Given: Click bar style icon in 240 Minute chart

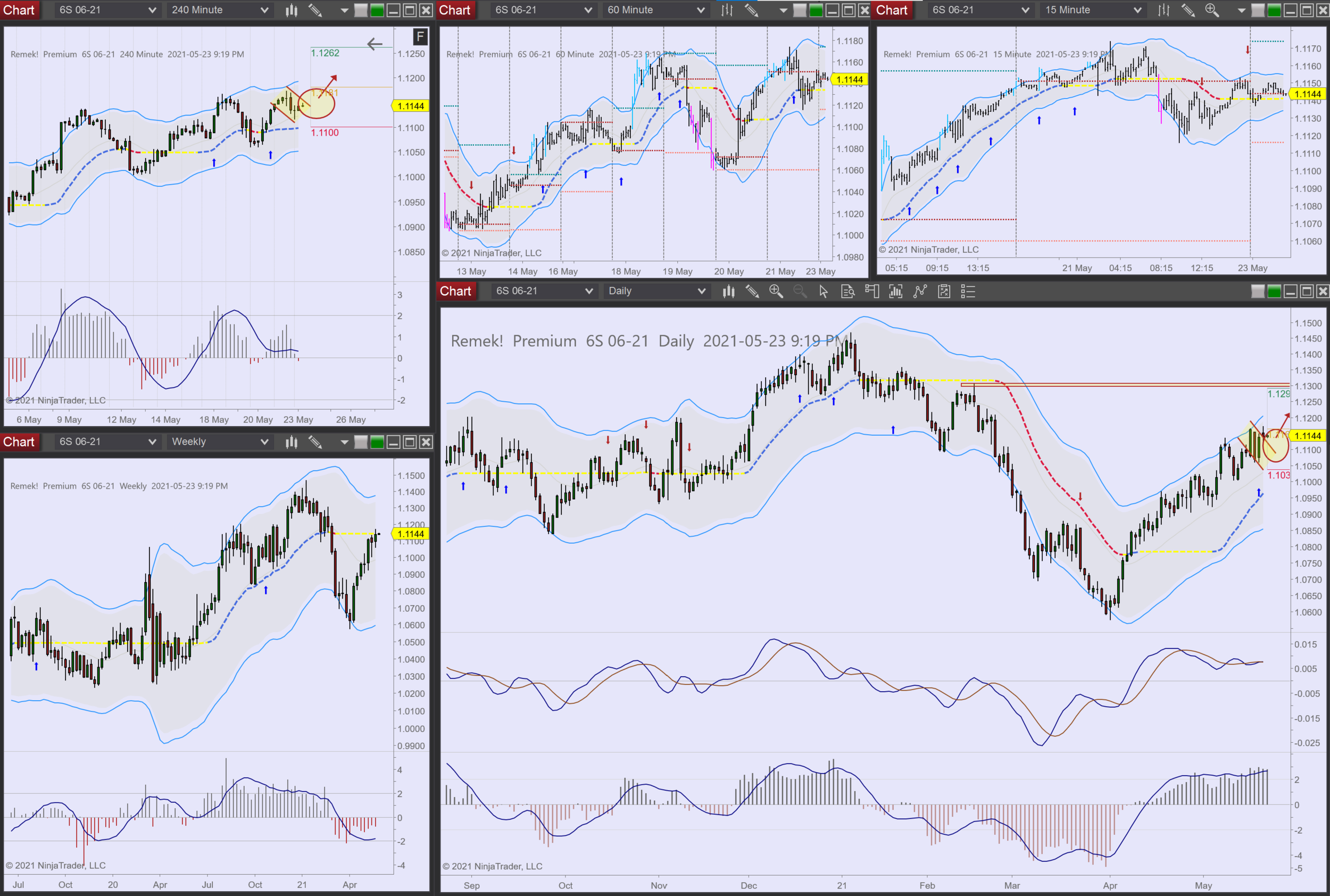Looking at the screenshot, I should click(292, 10).
